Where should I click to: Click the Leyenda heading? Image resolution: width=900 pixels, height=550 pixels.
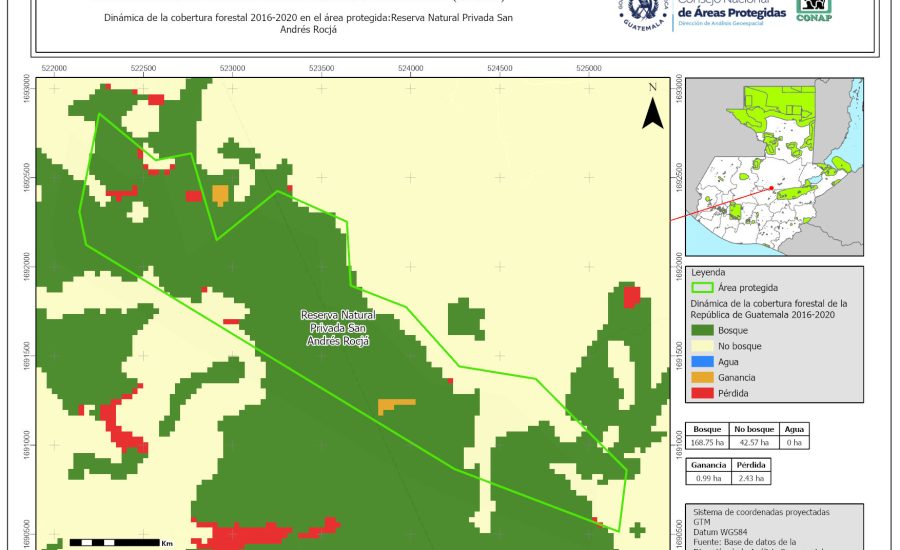[708, 271]
